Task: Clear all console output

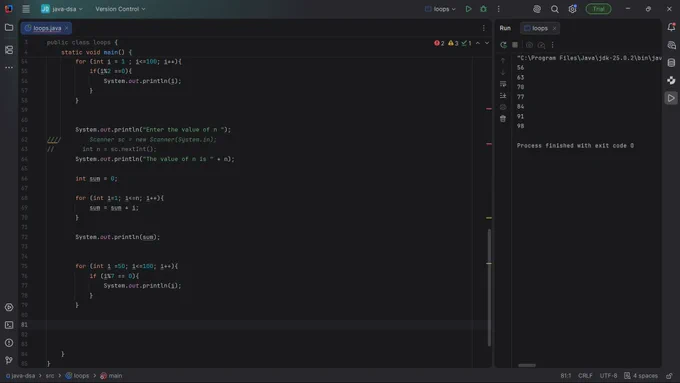Action: (503, 119)
